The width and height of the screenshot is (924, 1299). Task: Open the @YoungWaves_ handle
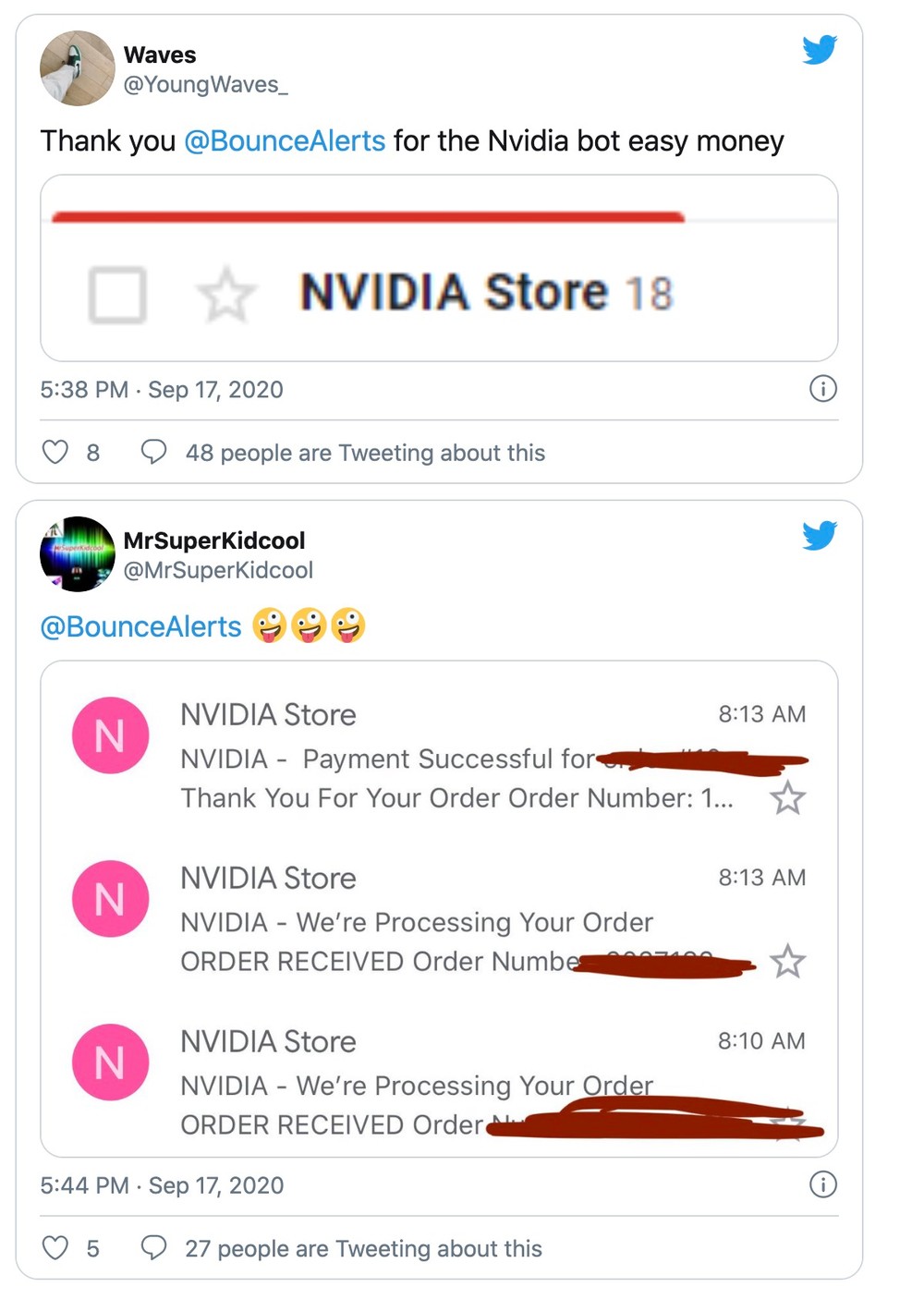(x=206, y=84)
